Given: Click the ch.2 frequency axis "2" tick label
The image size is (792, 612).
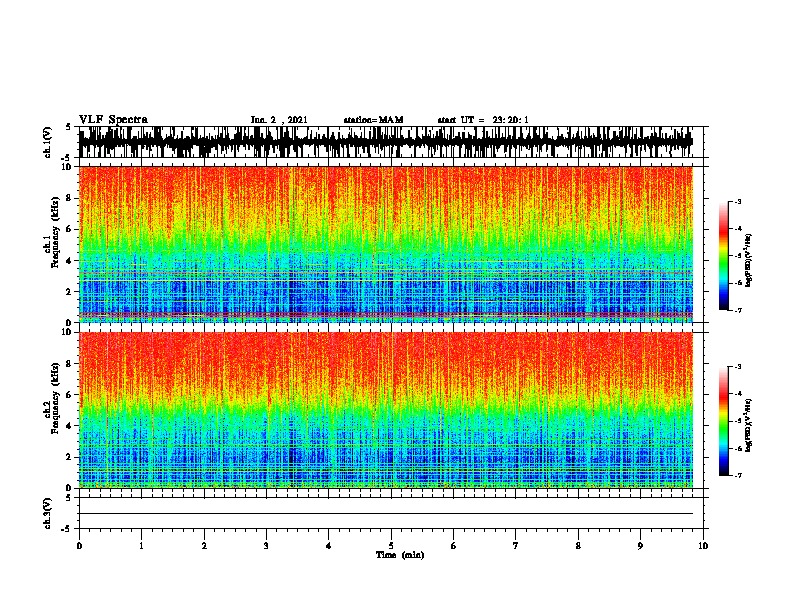Looking at the screenshot, I should pos(70,457).
